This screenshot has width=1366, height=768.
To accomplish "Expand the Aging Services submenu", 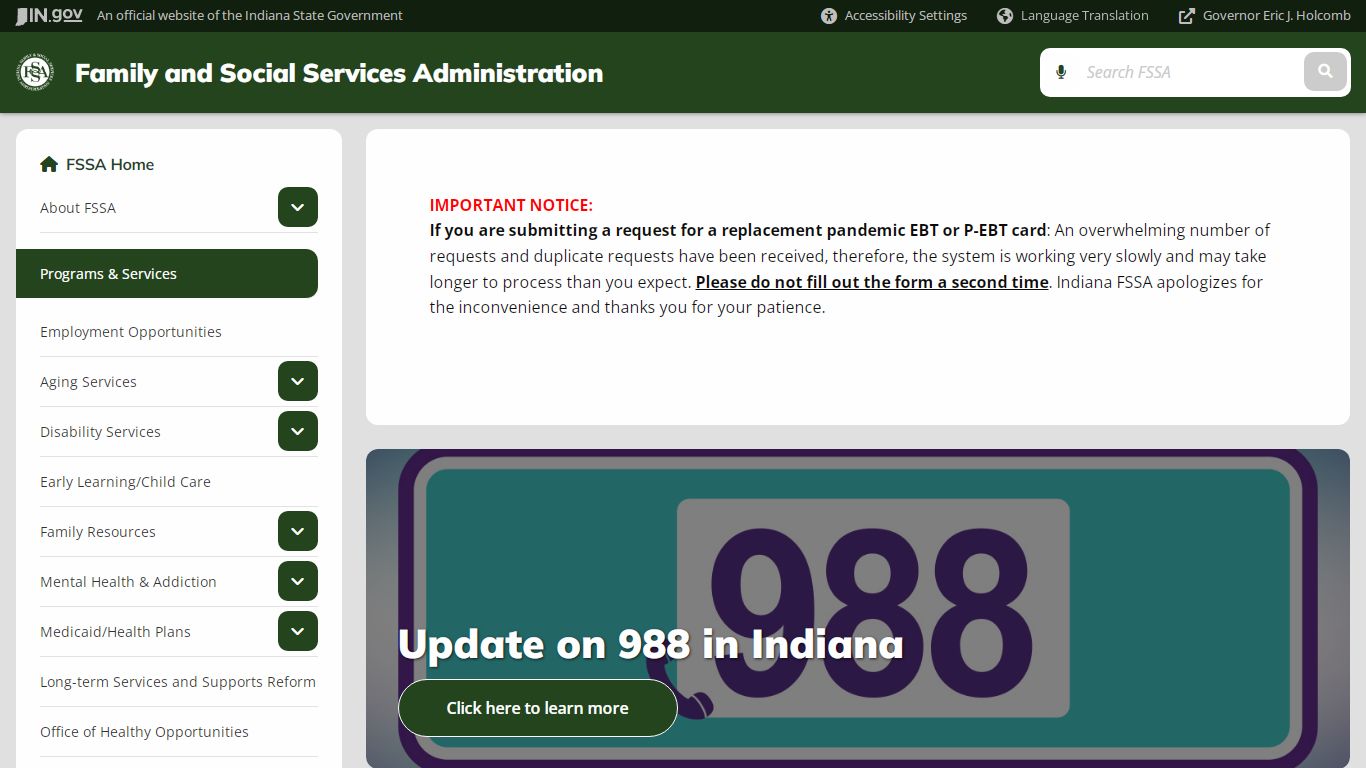I will point(298,381).
